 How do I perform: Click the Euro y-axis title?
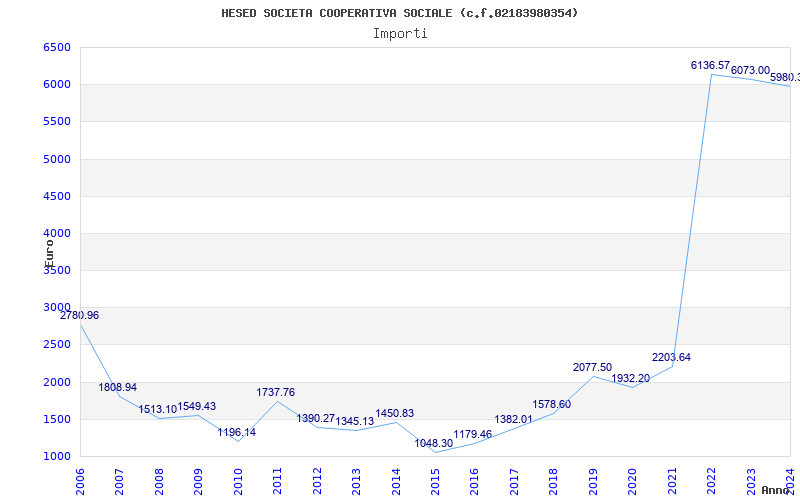coord(49,254)
